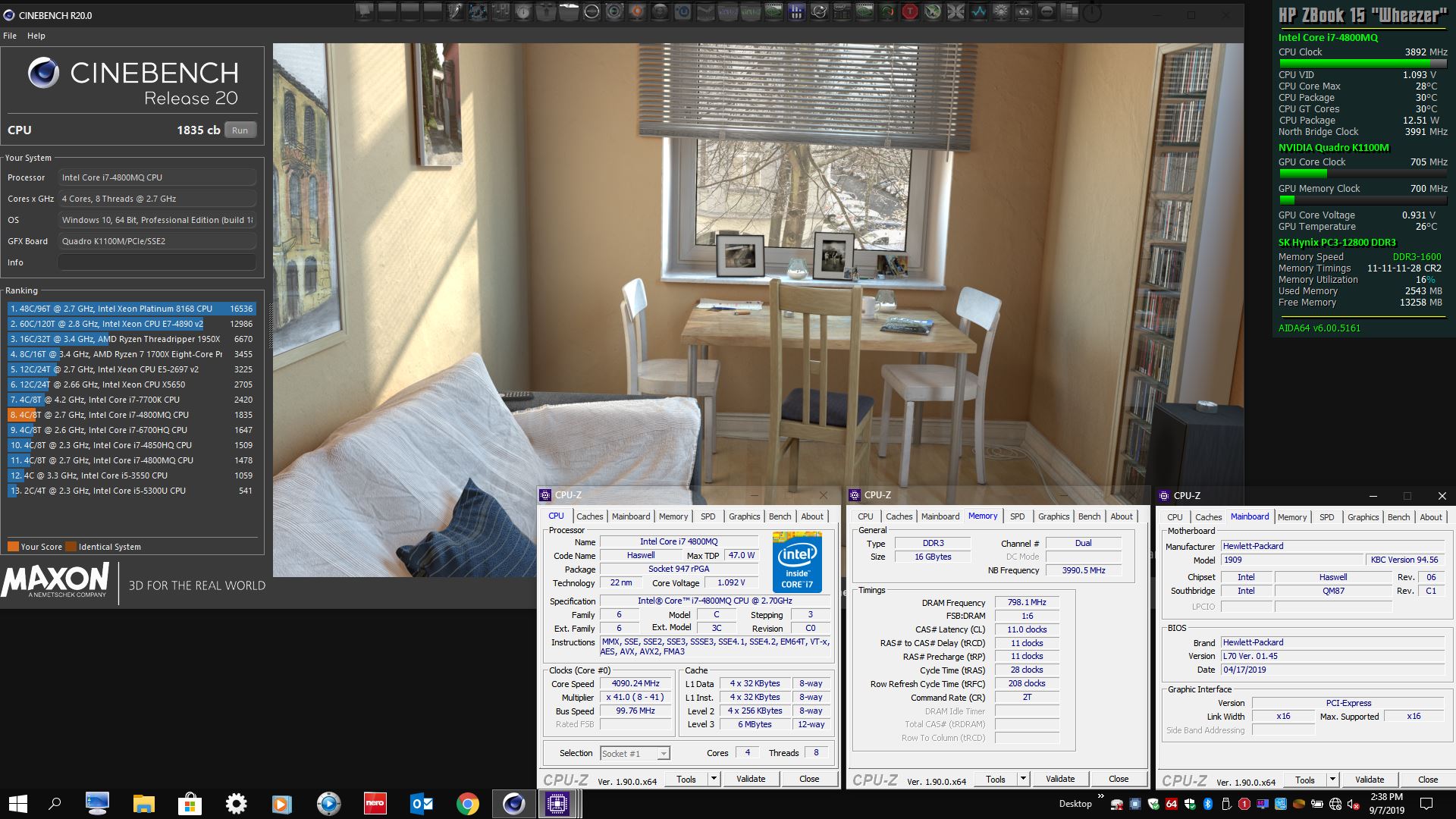
Task: Click the Bluetooth tray icon
Action: (1207, 804)
